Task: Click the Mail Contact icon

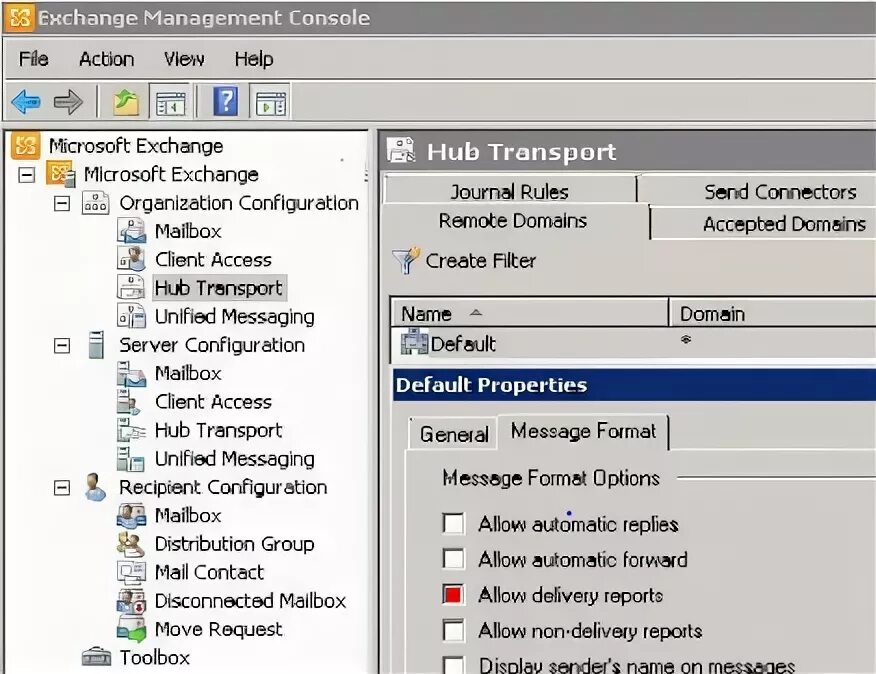Action: 131,572
